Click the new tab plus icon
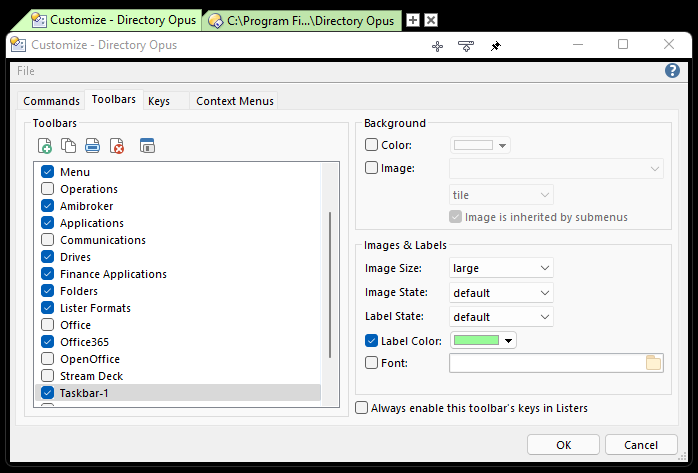Viewport: 698px width, 473px height. 413,20
